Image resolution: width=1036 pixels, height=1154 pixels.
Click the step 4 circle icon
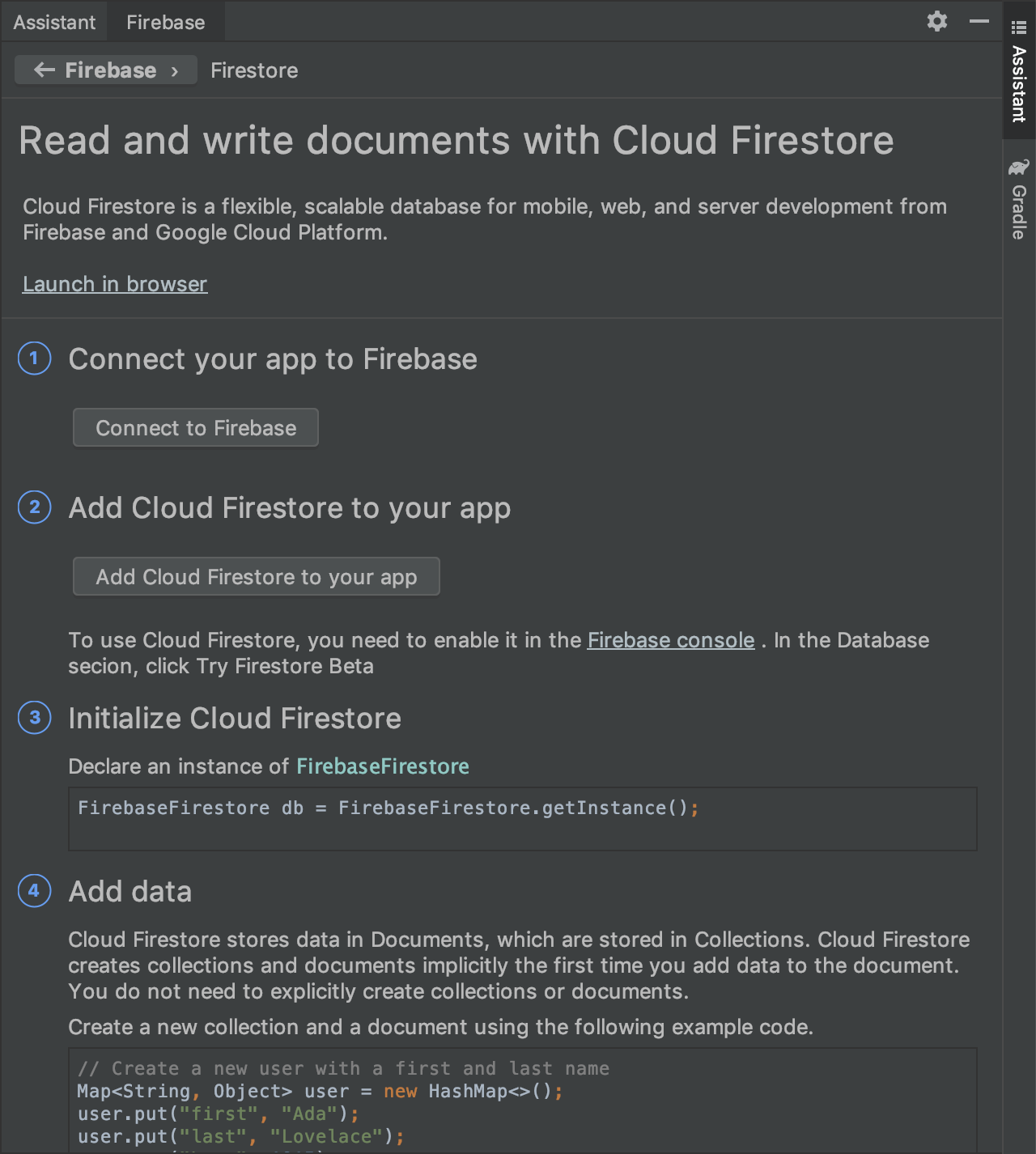pos(34,891)
